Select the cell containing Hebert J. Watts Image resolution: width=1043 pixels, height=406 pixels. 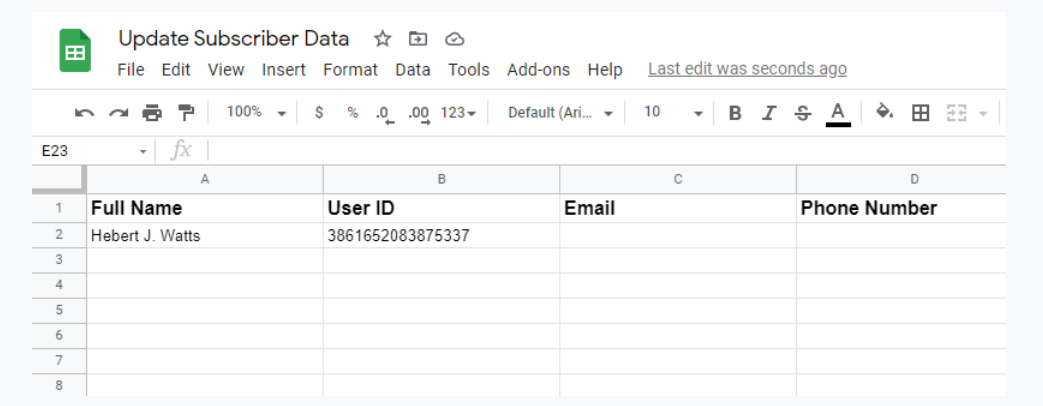click(x=204, y=236)
